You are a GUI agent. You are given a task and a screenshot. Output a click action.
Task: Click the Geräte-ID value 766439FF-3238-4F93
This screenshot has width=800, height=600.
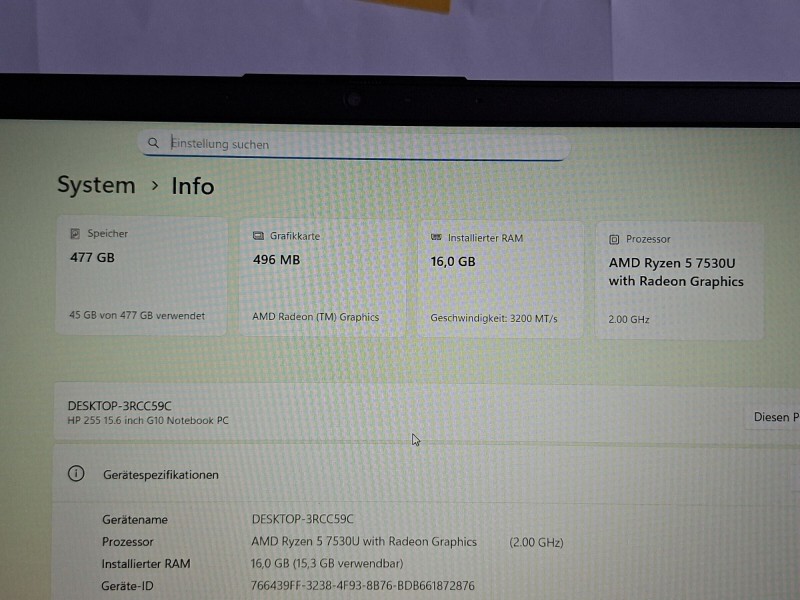point(362,586)
